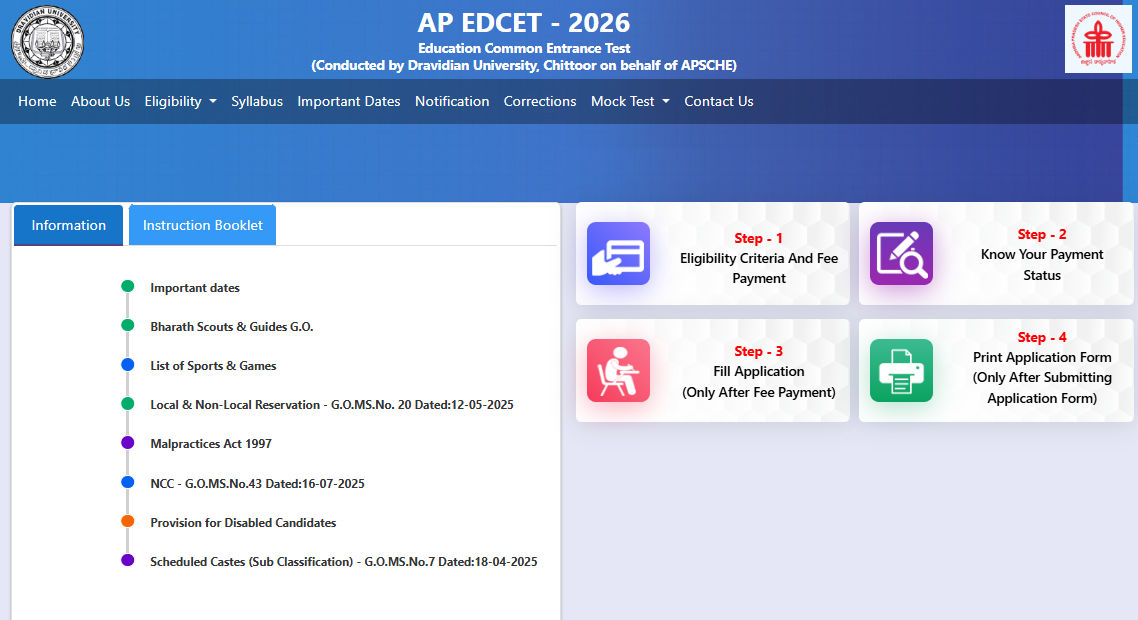
Task: Open the About Us page
Action: tap(100, 102)
